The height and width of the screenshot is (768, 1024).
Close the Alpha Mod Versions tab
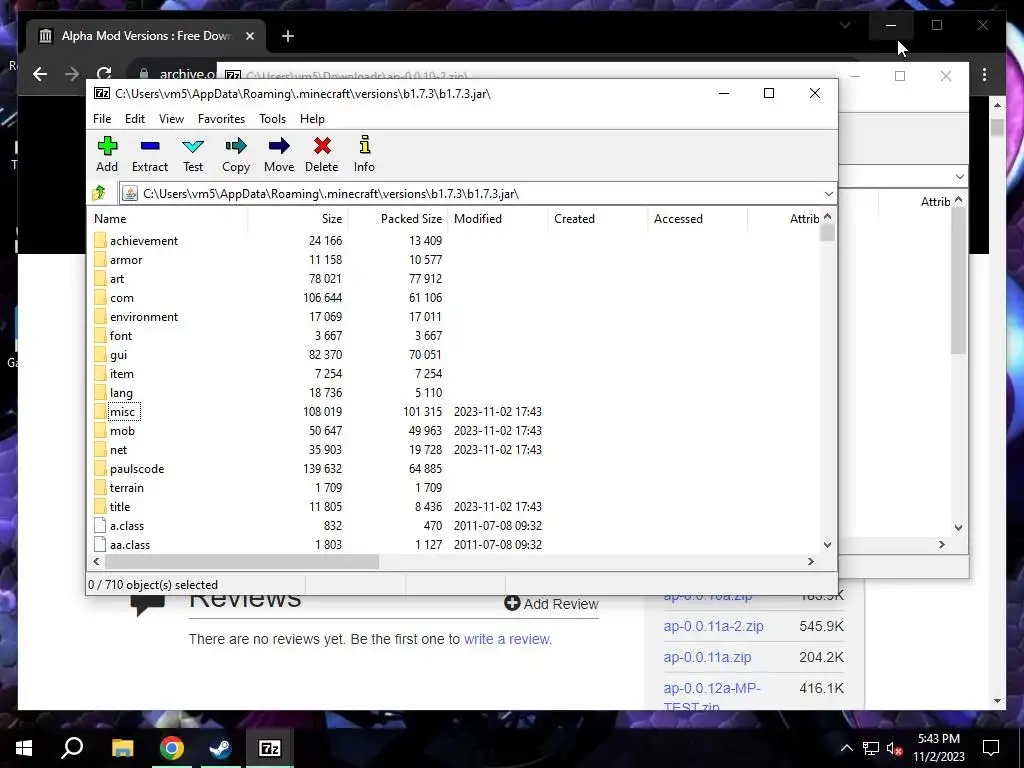click(x=249, y=36)
